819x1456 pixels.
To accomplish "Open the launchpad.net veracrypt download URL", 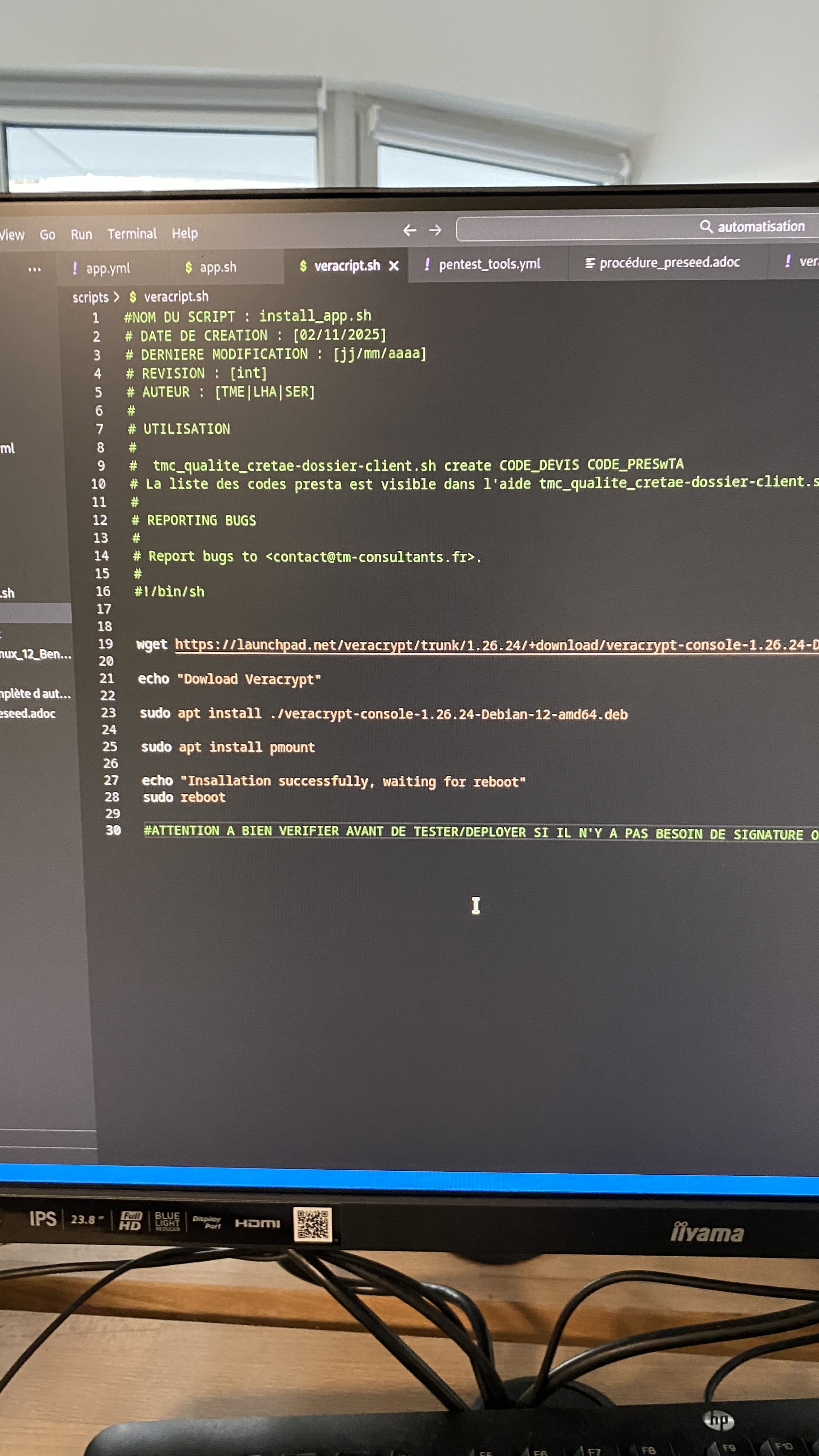I will (x=496, y=645).
